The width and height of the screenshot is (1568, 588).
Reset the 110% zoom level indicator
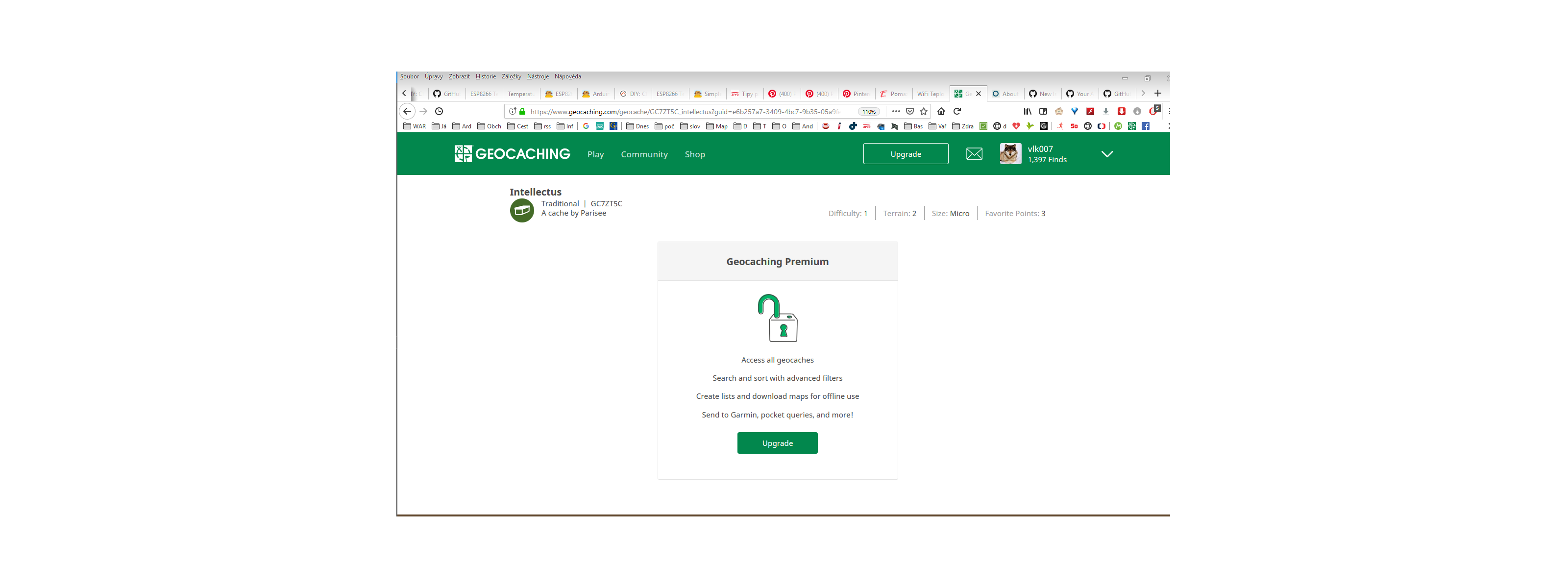(869, 111)
